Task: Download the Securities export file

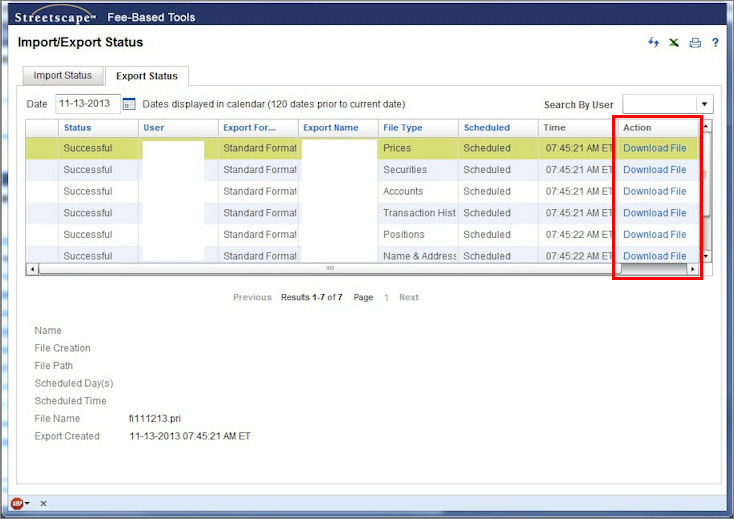Action: coord(654,170)
